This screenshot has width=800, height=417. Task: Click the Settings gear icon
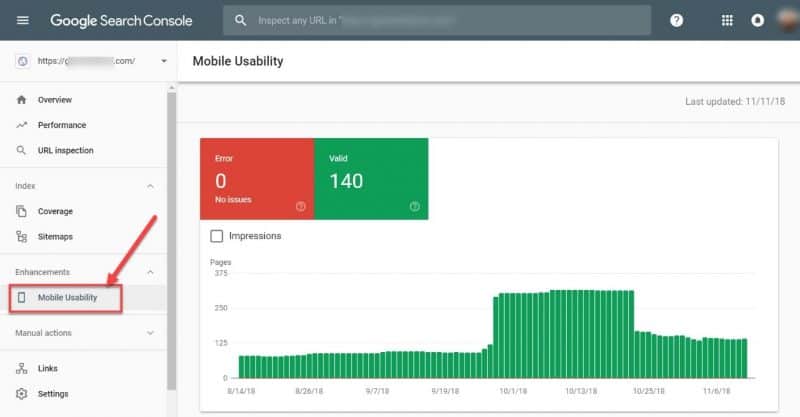pos(21,394)
